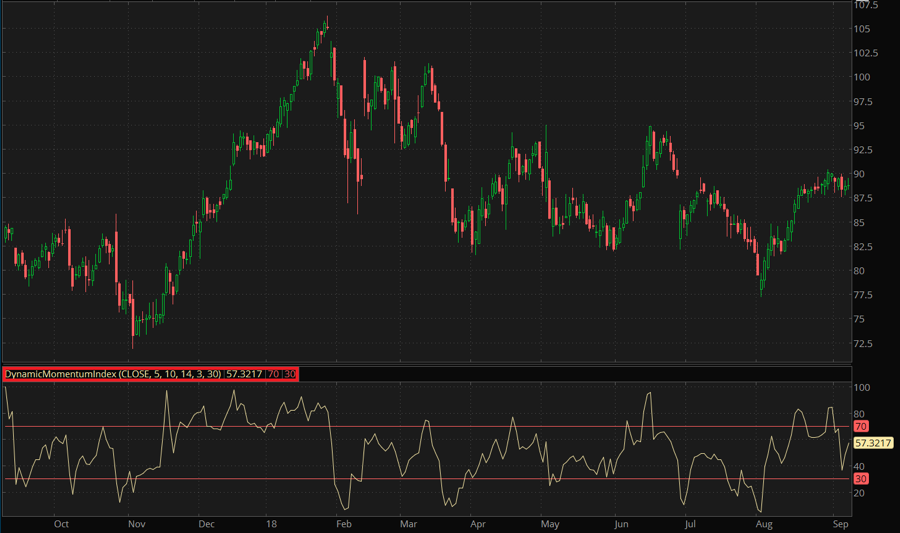Click the Jun label on time axis
This screenshot has width=900, height=533.
click(x=621, y=523)
